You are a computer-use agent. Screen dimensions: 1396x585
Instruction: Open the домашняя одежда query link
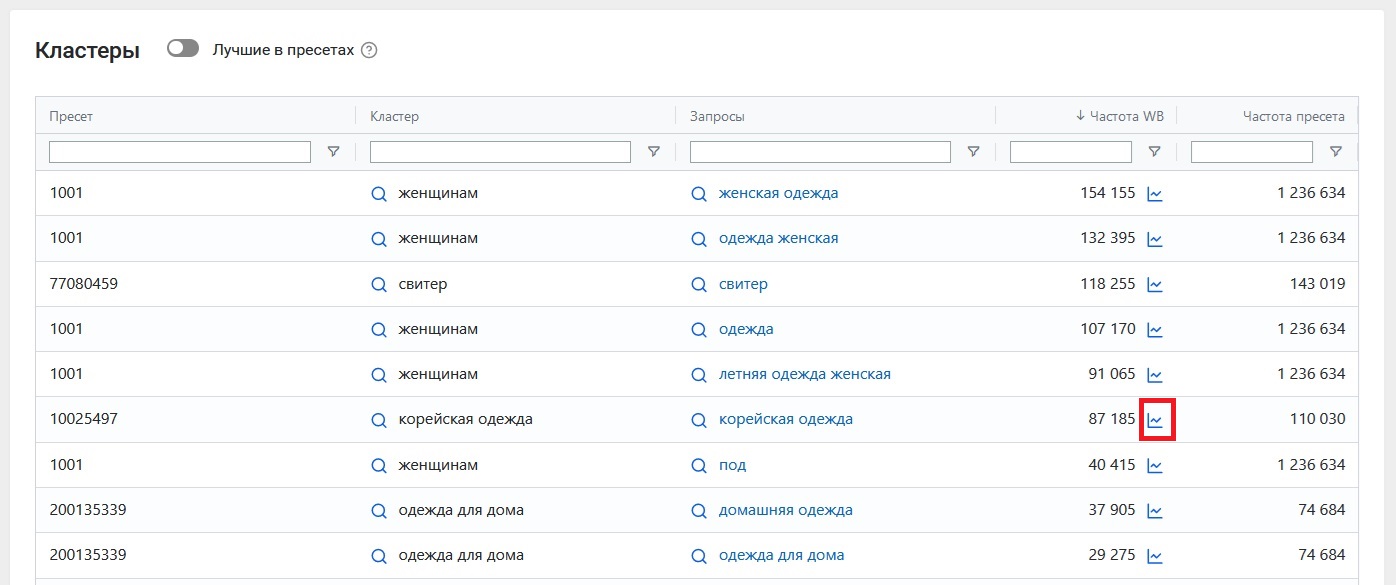785,510
